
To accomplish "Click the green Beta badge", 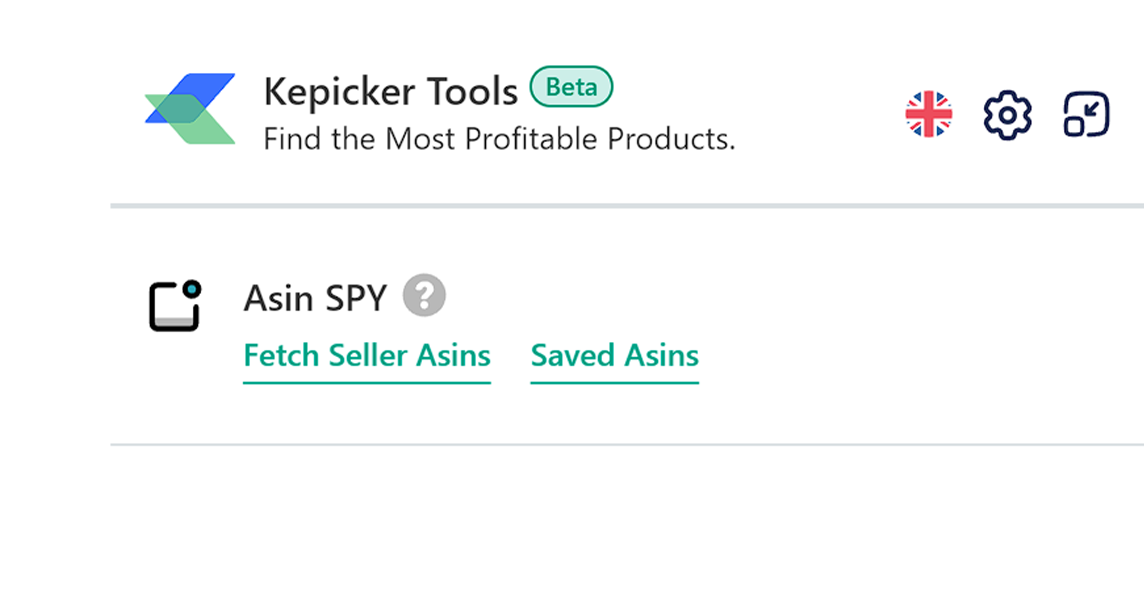I will 571,87.
